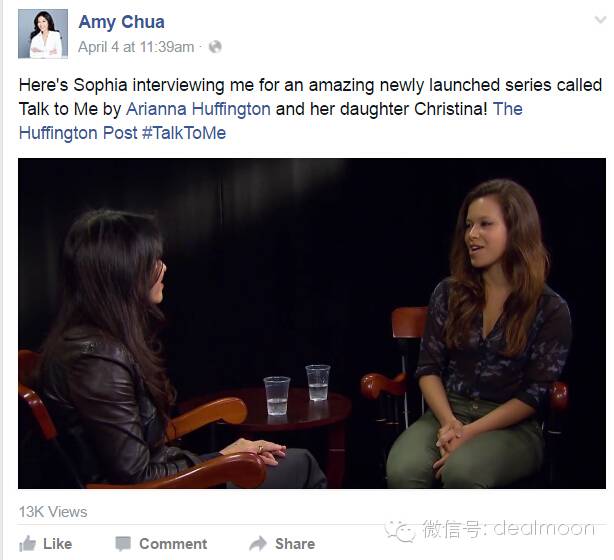614x560 pixels.
Task: Click the Share button label
Action: point(295,544)
